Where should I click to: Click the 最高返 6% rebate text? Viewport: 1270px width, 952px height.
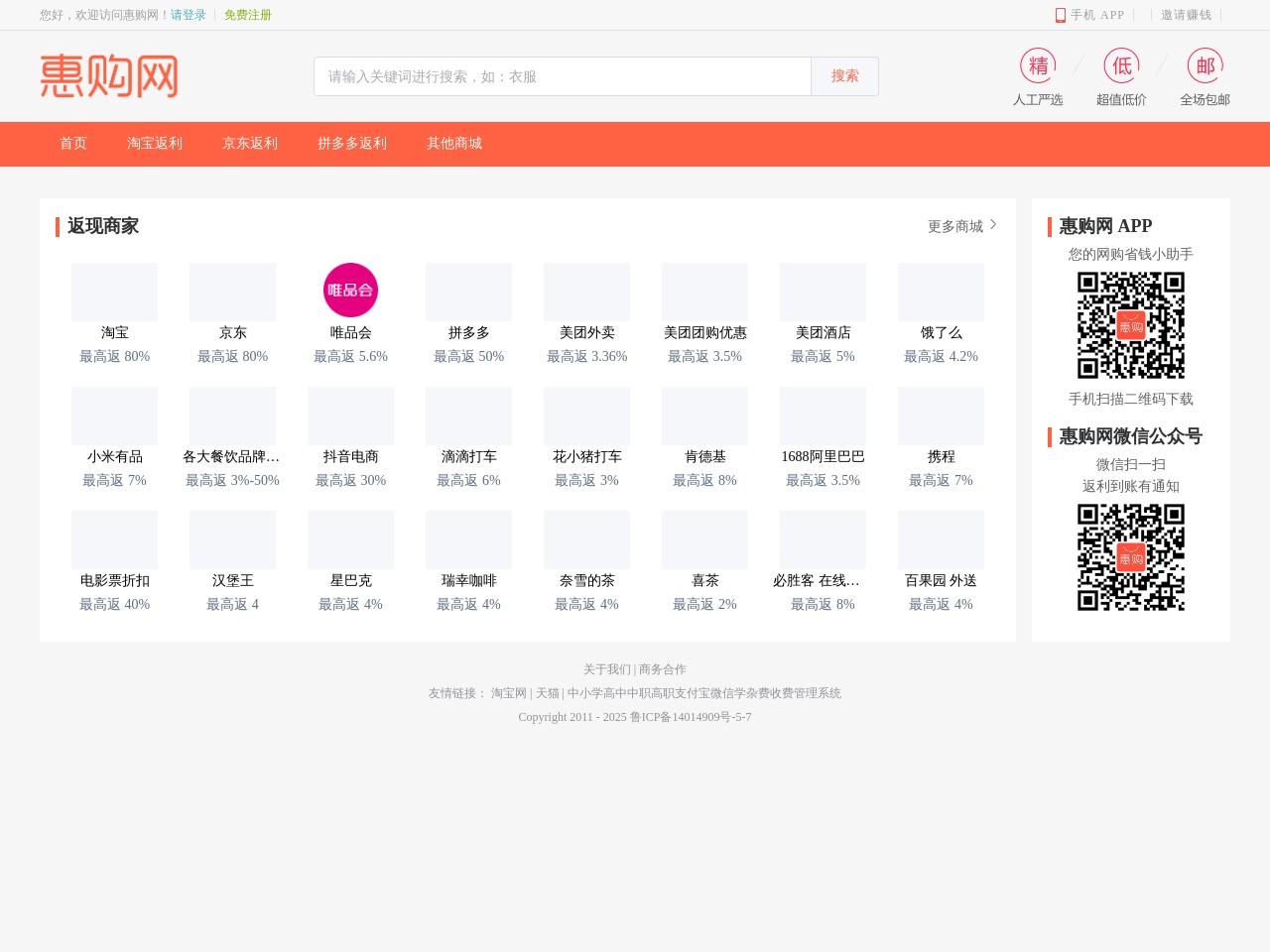[x=468, y=480]
